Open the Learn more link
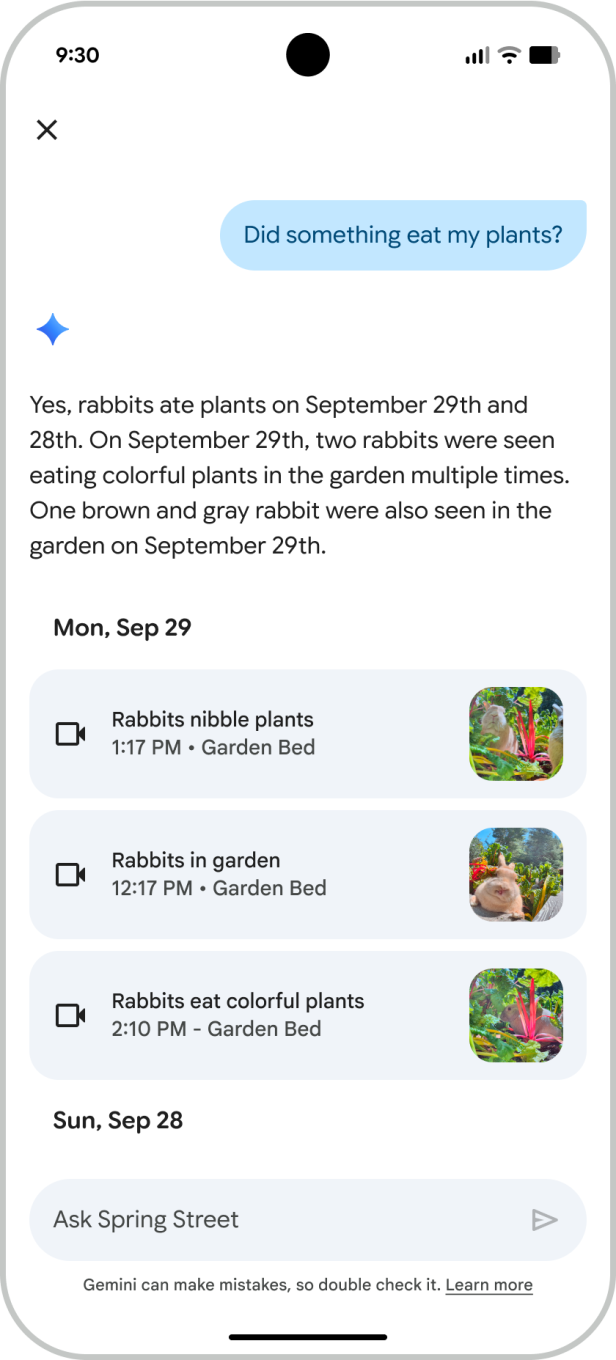The image size is (616, 1360). pos(489,1284)
